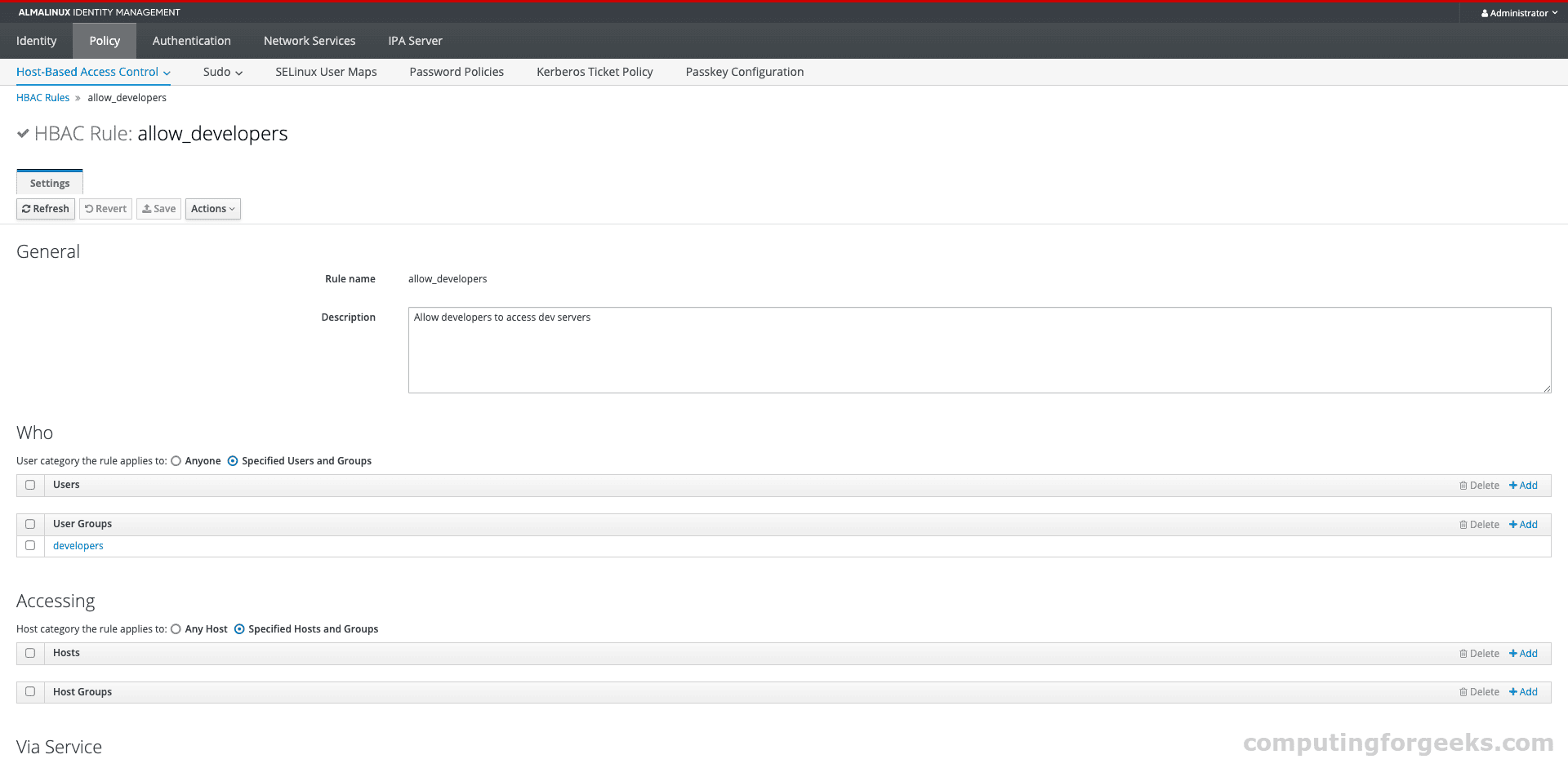Open the developers user group link
This screenshot has width=1568, height=768.
(x=78, y=545)
